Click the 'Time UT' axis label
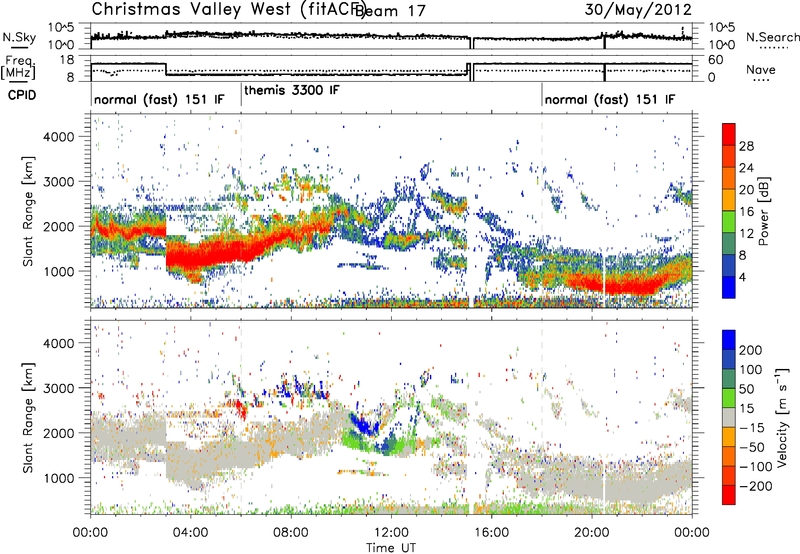The image size is (800, 554). (390, 547)
